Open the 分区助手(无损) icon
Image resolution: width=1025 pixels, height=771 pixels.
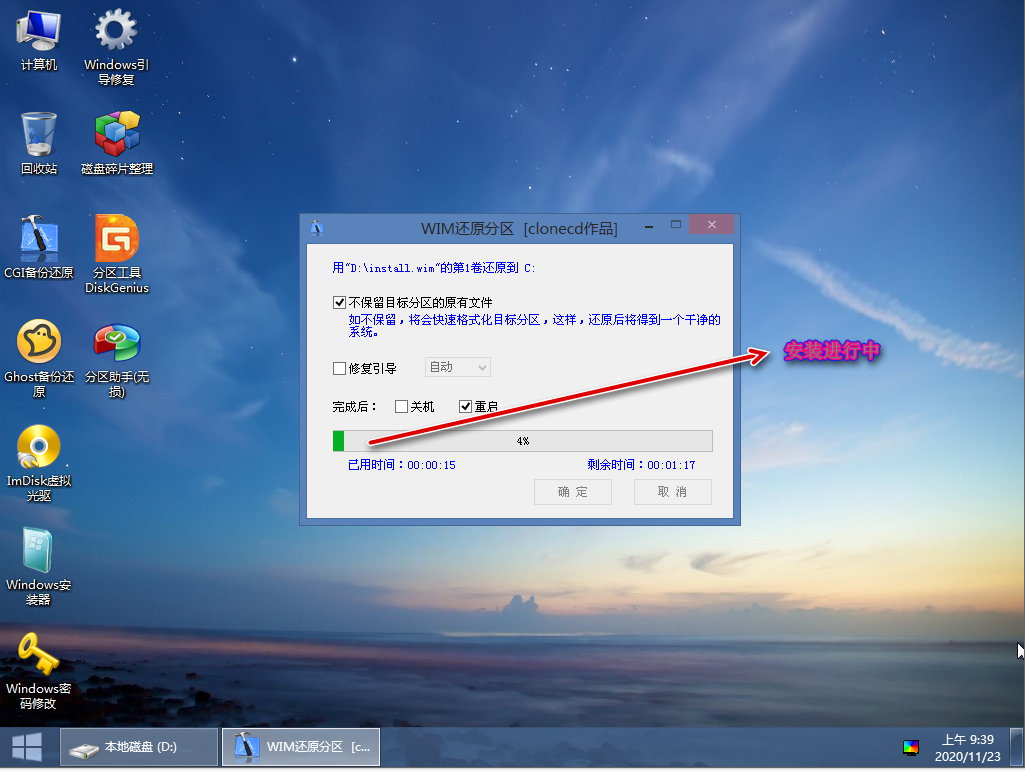(116, 343)
